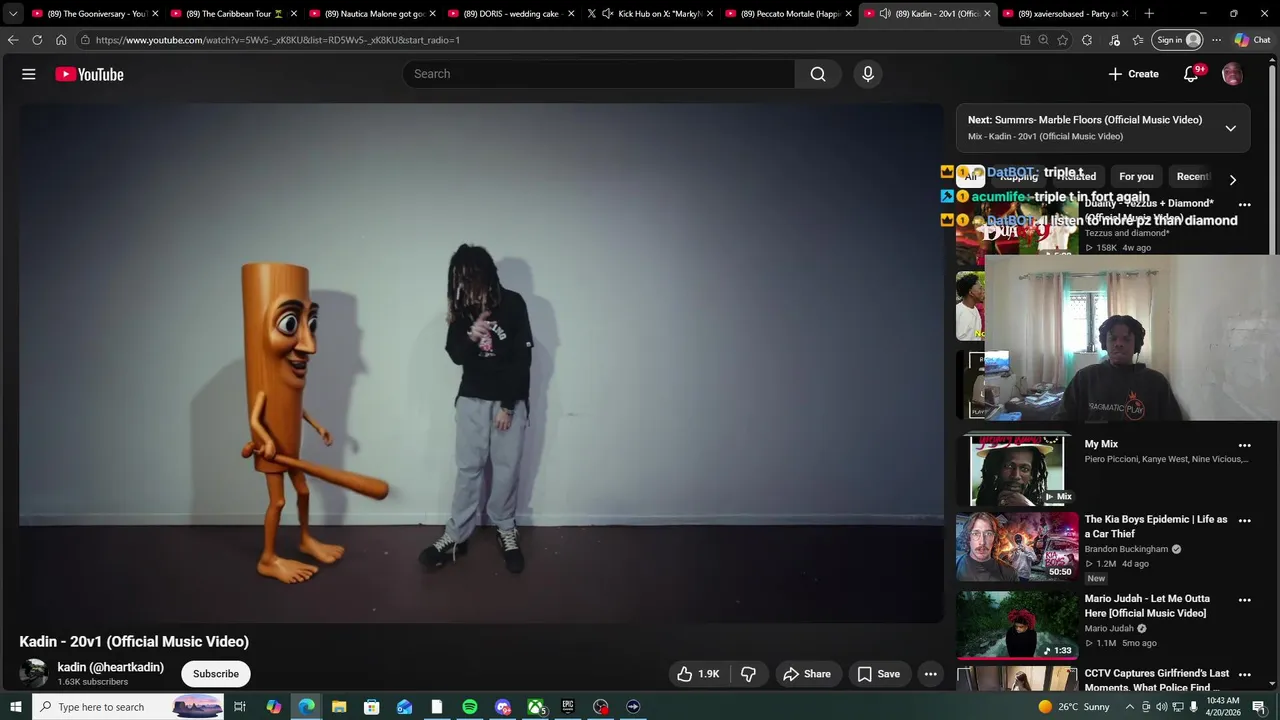Open Brandon Buckingham channel name
1280x720 pixels.
1126,549
